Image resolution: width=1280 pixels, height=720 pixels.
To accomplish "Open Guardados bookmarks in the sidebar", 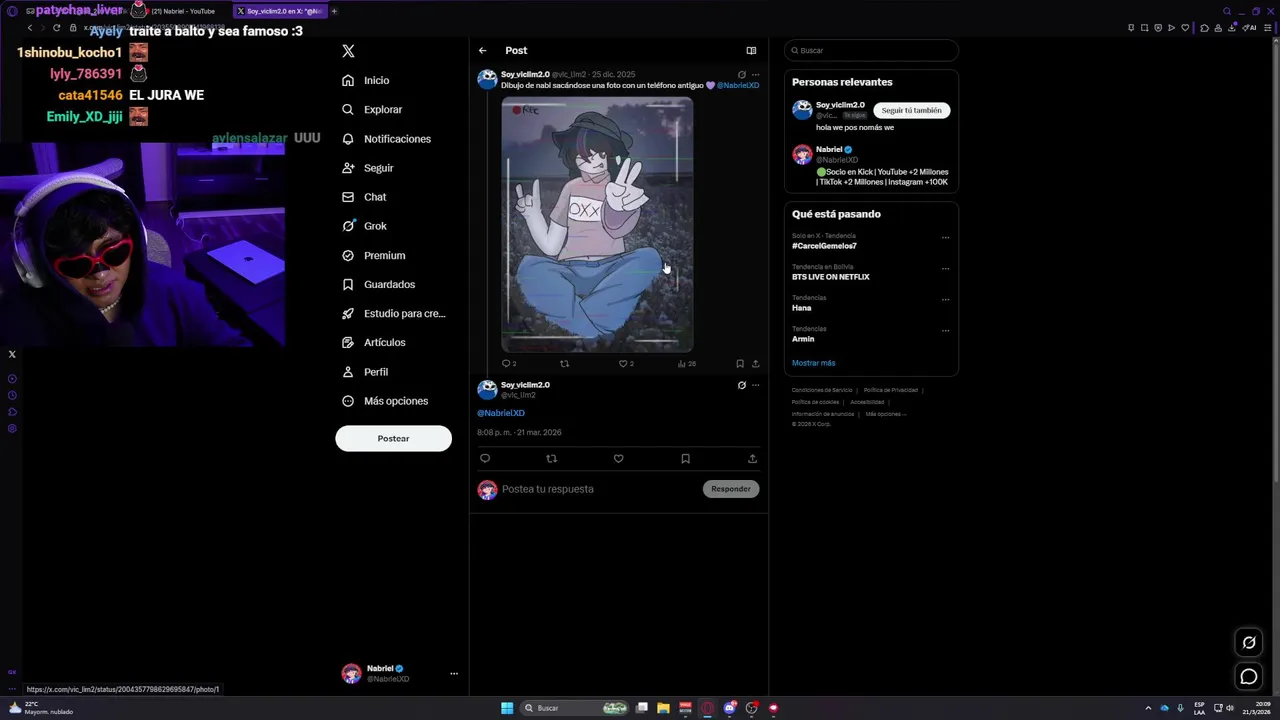I will 378,284.
